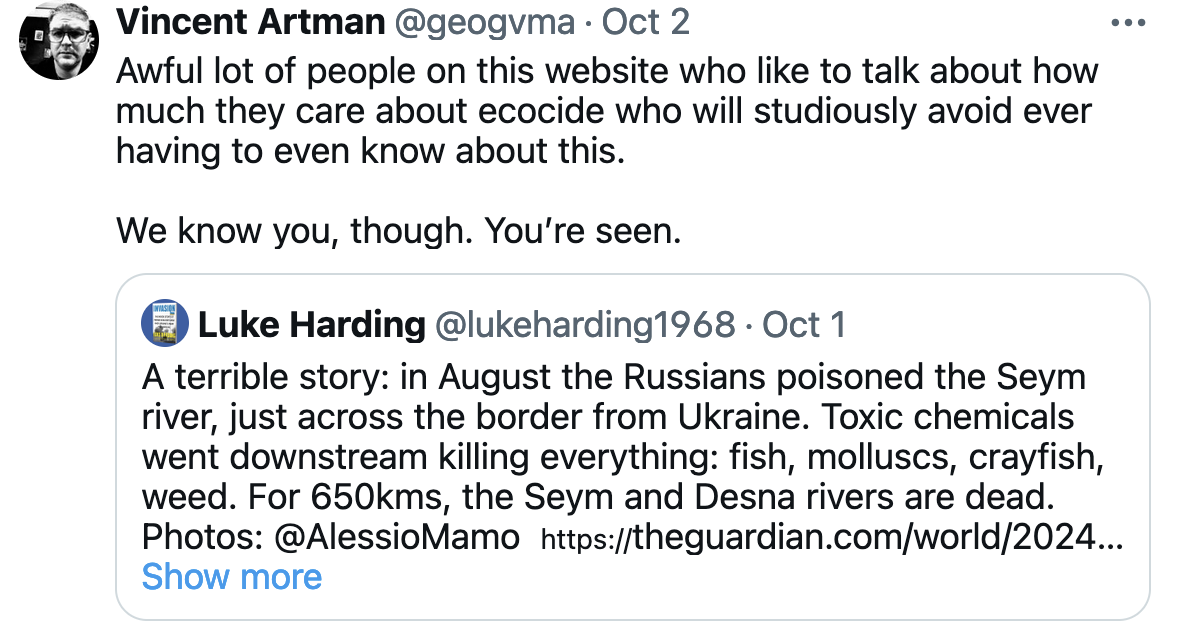Click the line starting "Awful lot of people"
This screenshot has height=634, width=1180.
point(607,72)
